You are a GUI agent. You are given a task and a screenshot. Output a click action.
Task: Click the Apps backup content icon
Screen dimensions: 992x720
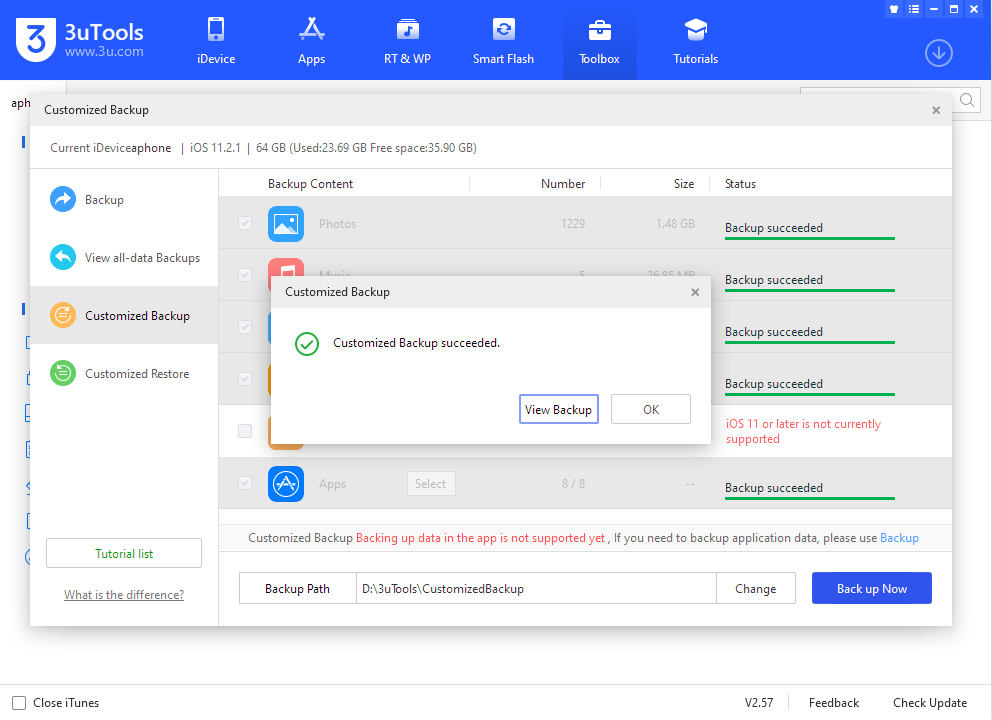tap(286, 484)
